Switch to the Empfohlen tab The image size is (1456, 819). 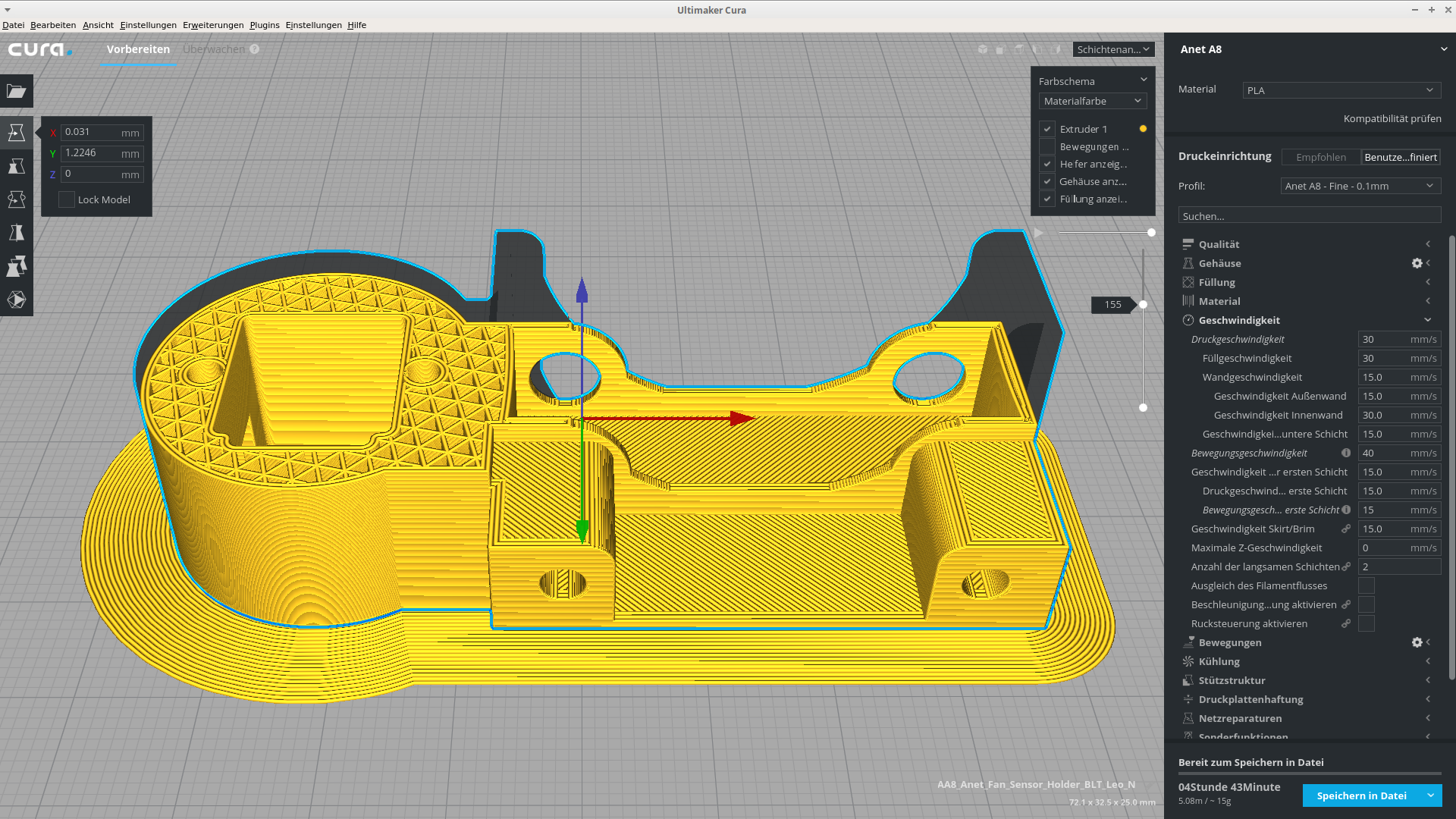[x=1321, y=157]
